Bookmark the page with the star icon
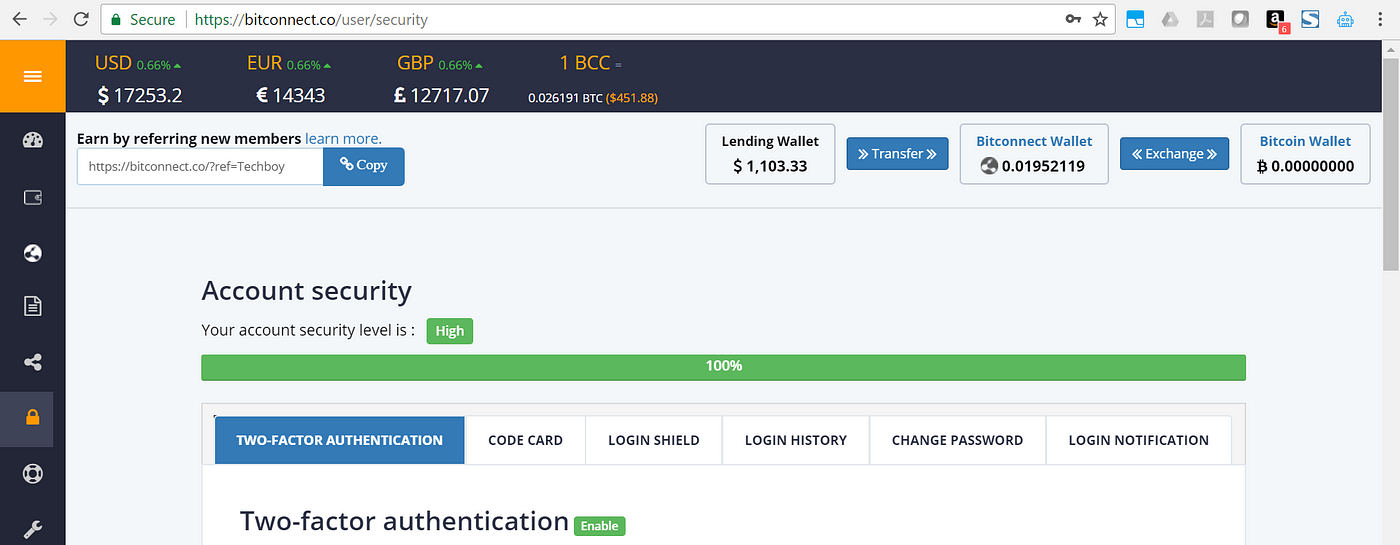Screen dimensions: 1400x545 click(x=1100, y=19)
